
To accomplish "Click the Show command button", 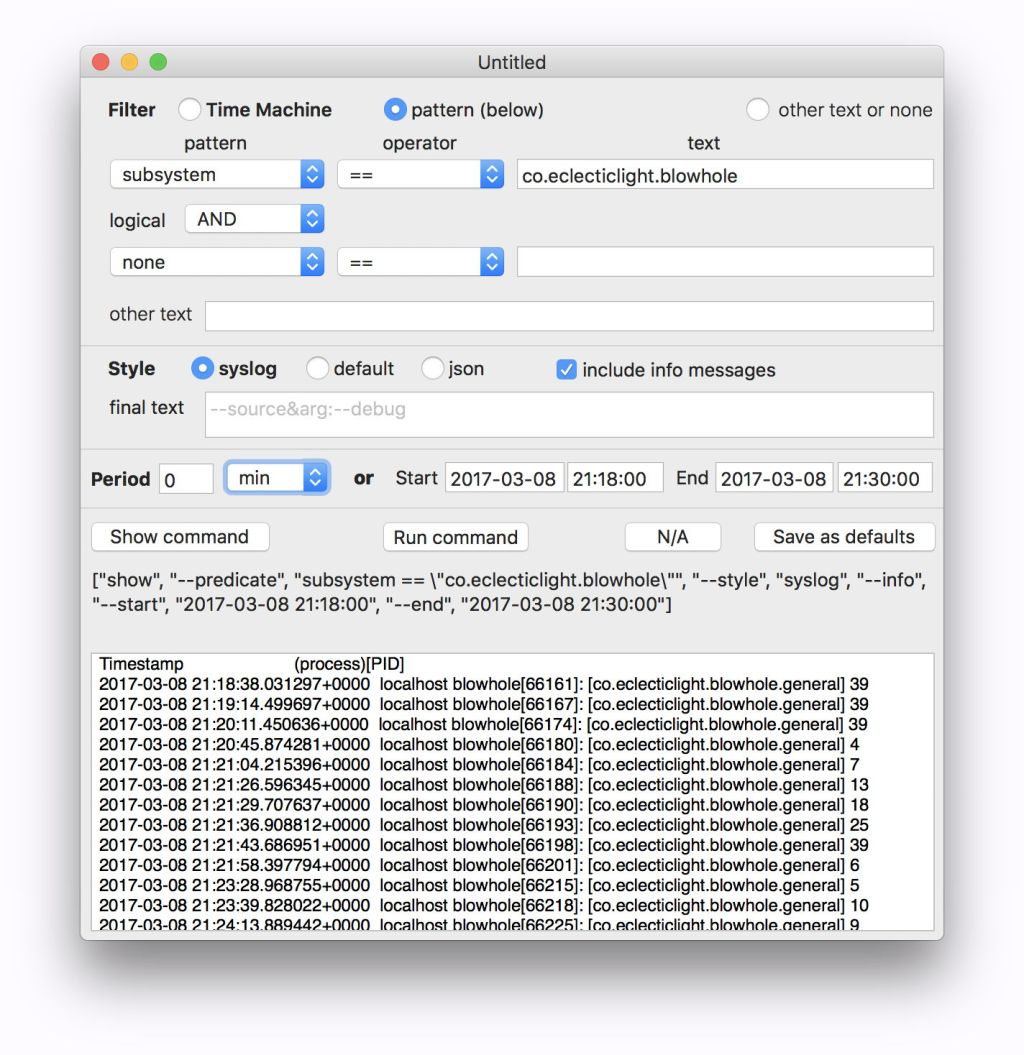I will tap(180, 537).
